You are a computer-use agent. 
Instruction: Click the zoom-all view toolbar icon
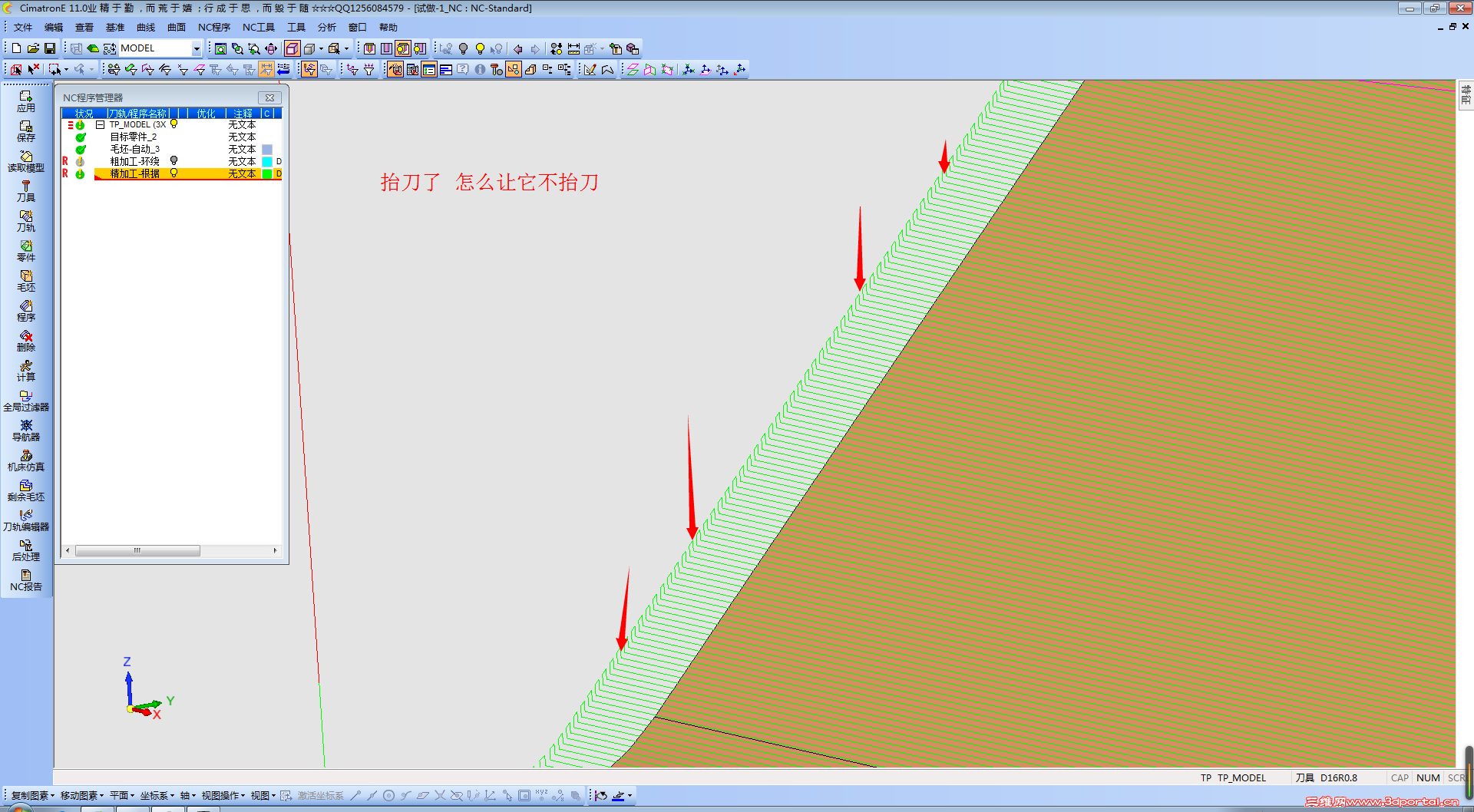(220, 48)
